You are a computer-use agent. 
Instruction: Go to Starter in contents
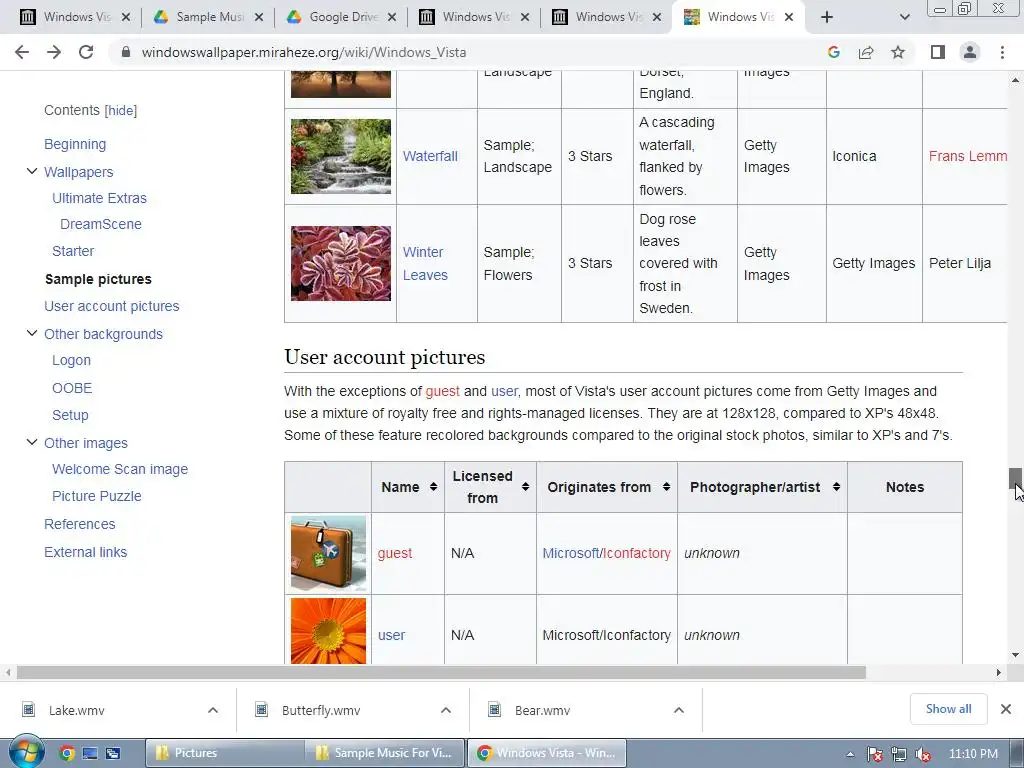(72, 251)
